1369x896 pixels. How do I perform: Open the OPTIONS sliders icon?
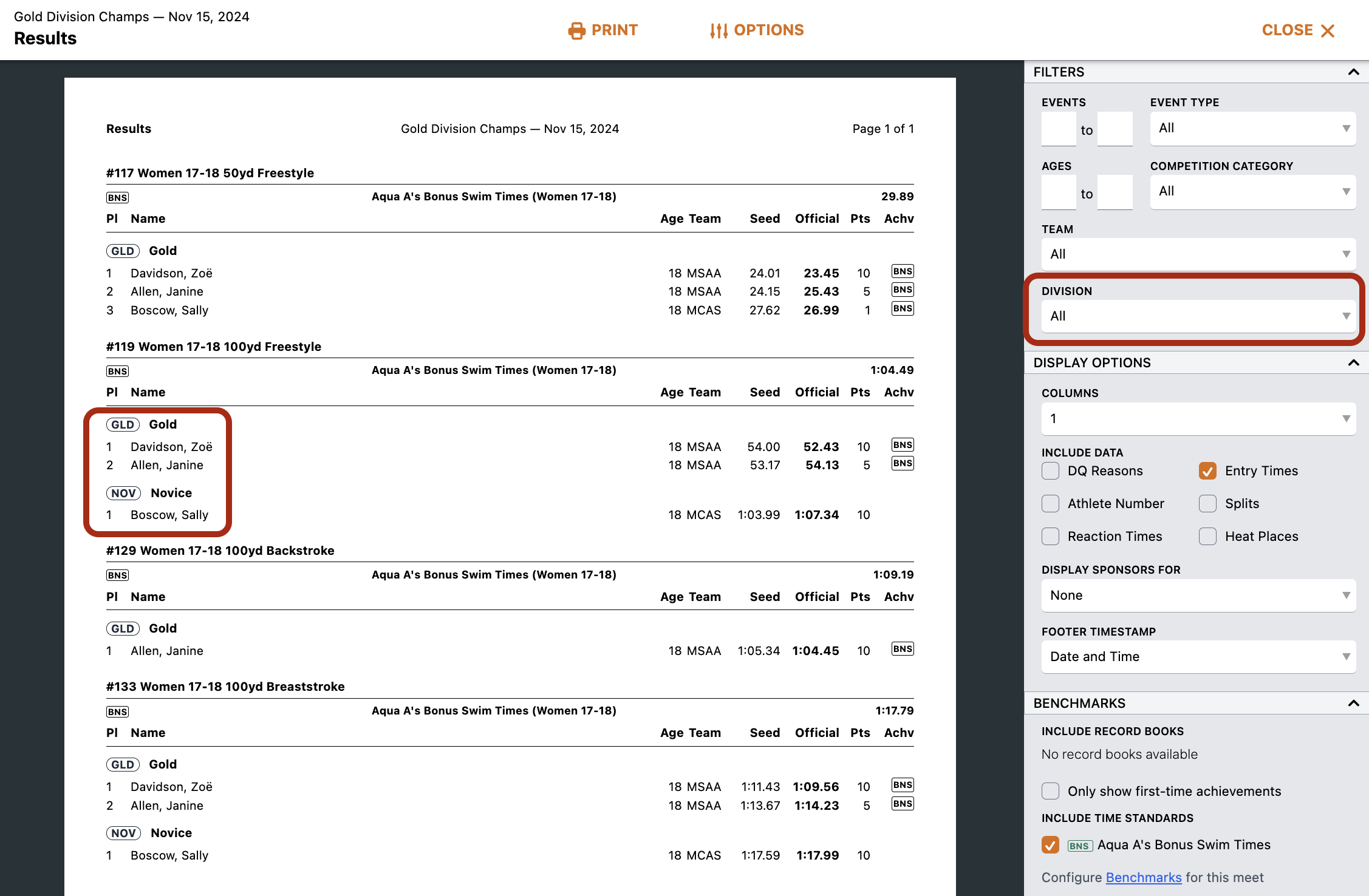coord(719,30)
